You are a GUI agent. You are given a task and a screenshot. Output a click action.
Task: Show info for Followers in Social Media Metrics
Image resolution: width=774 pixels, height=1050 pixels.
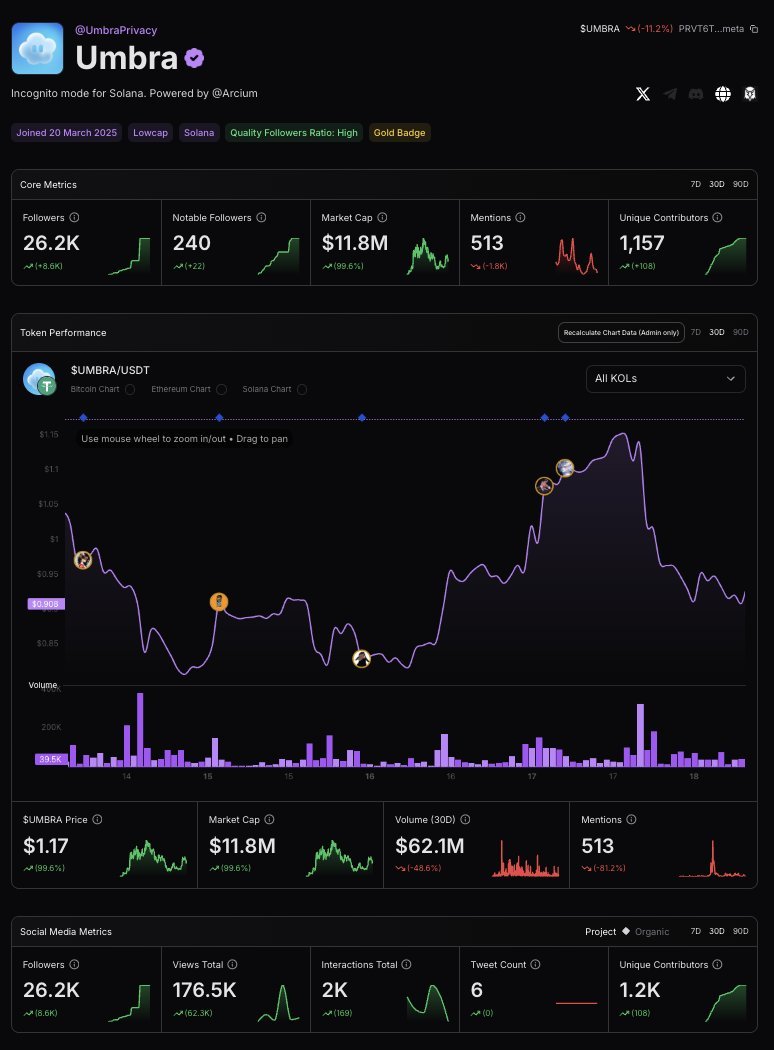pos(74,964)
